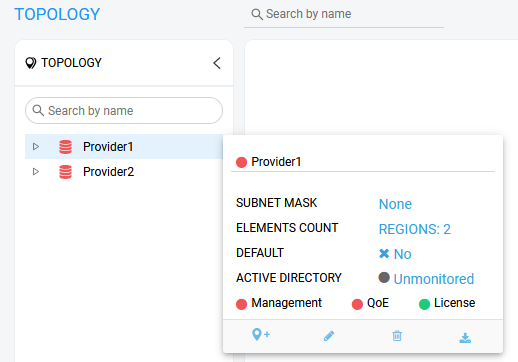Click the Unmonitored Active Directory status

(x=434, y=279)
